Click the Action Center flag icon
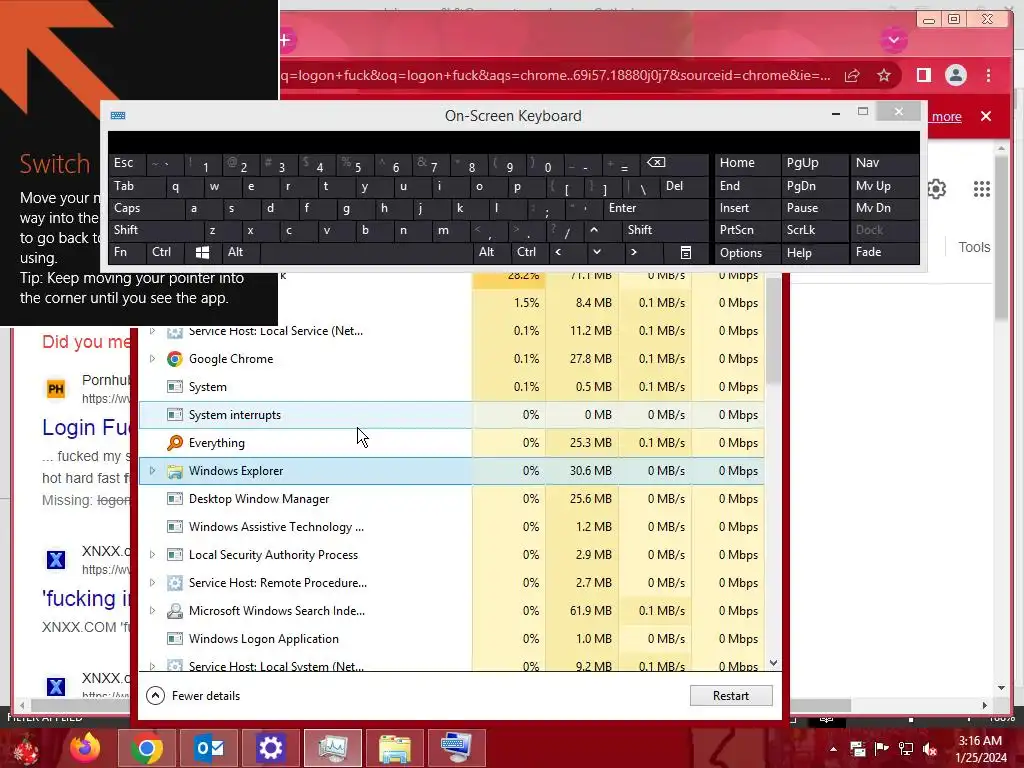Viewport: 1024px width, 768px height. click(x=881, y=749)
